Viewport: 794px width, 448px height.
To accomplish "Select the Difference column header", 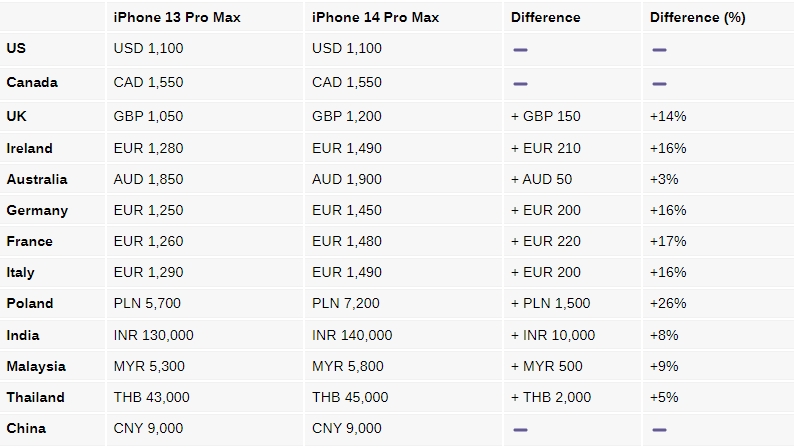I will pyautogui.click(x=545, y=17).
